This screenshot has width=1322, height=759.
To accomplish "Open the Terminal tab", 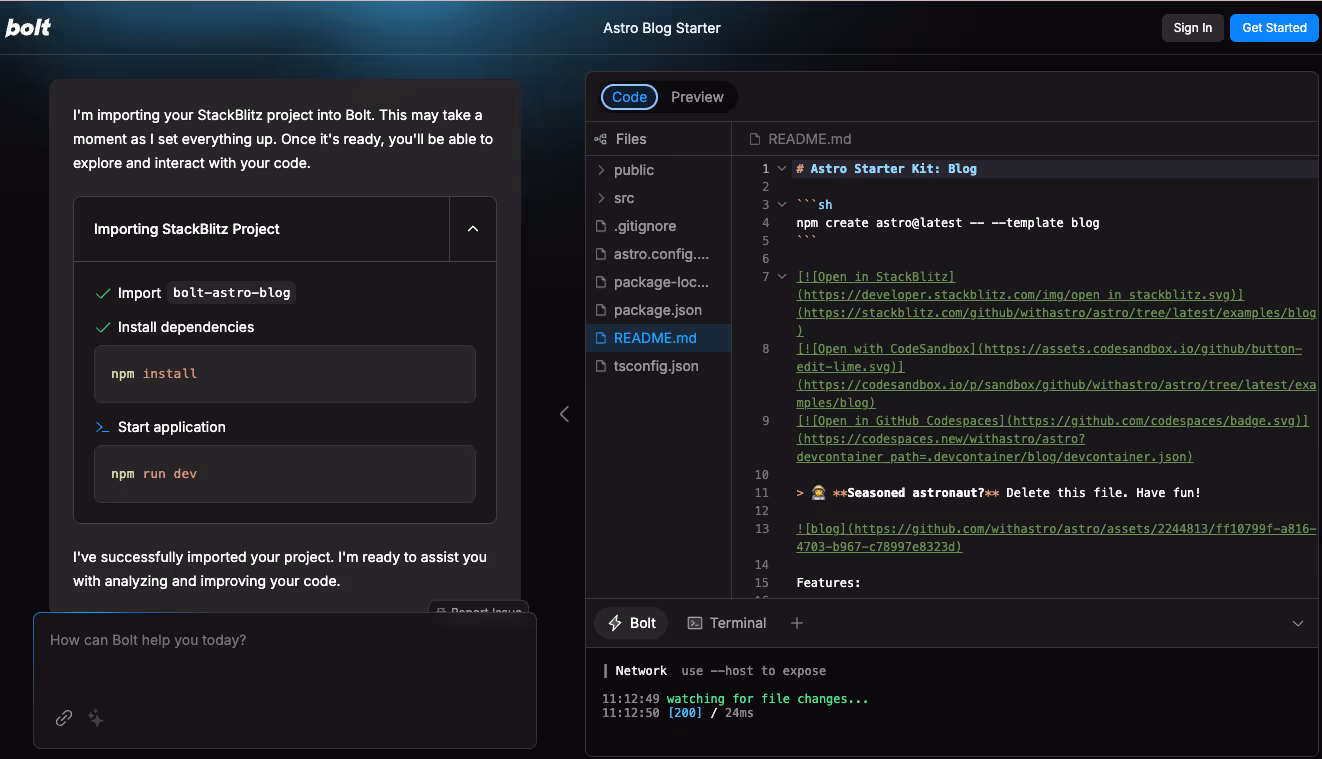I will pos(727,623).
